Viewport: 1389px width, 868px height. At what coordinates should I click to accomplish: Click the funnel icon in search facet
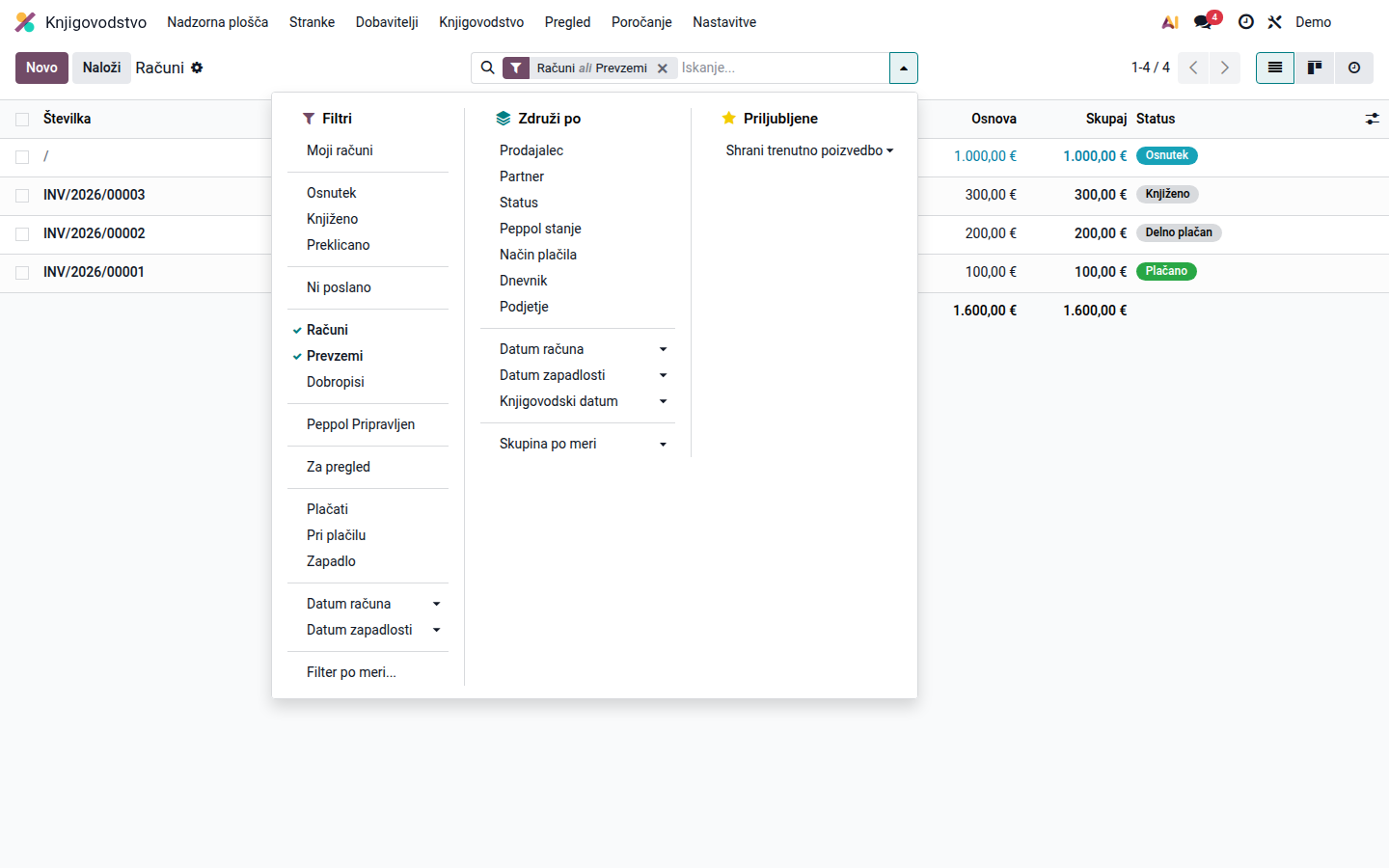(x=516, y=68)
